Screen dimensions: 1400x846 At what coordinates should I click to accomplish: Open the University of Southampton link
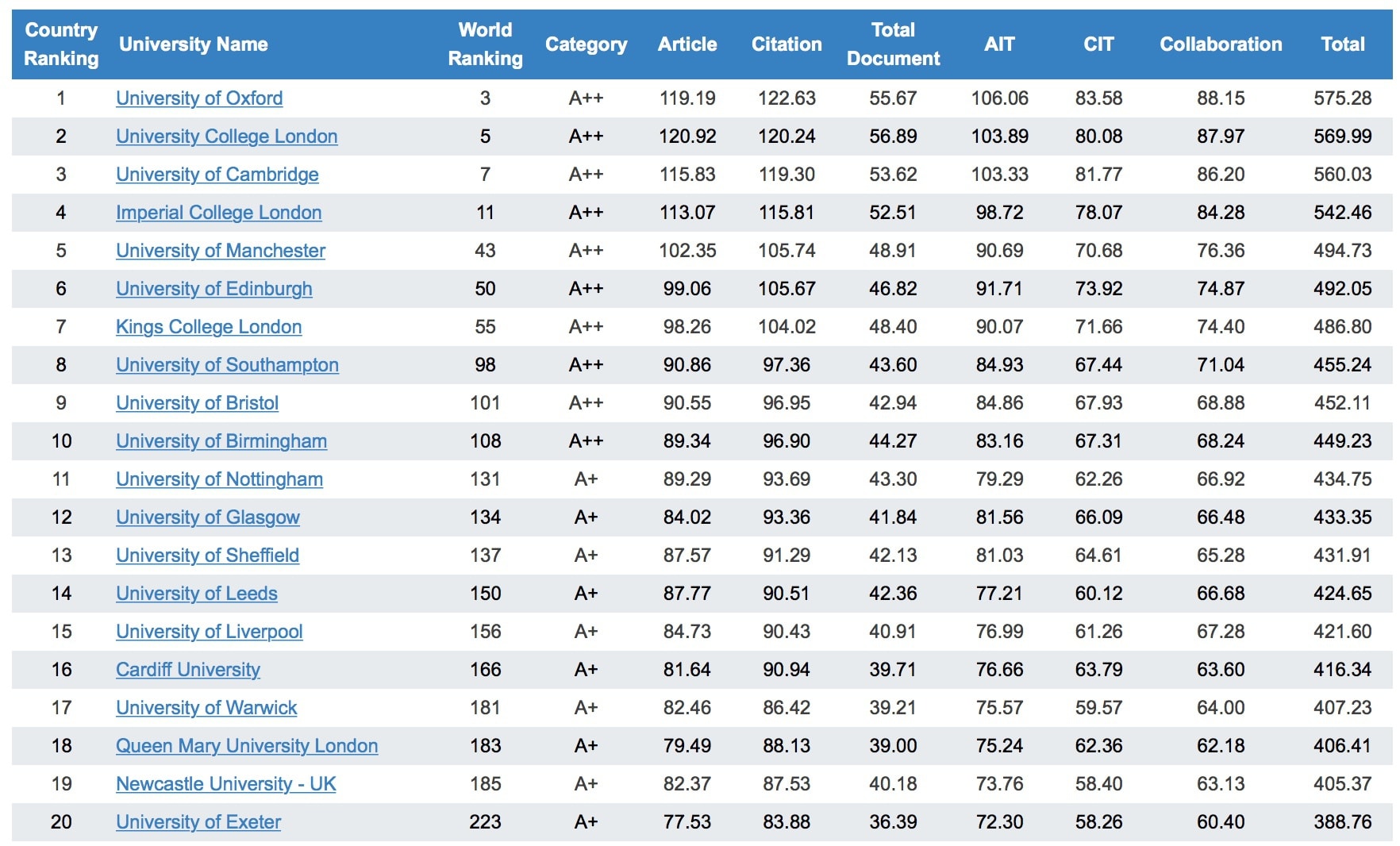pyautogui.click(x=227, y=365)
